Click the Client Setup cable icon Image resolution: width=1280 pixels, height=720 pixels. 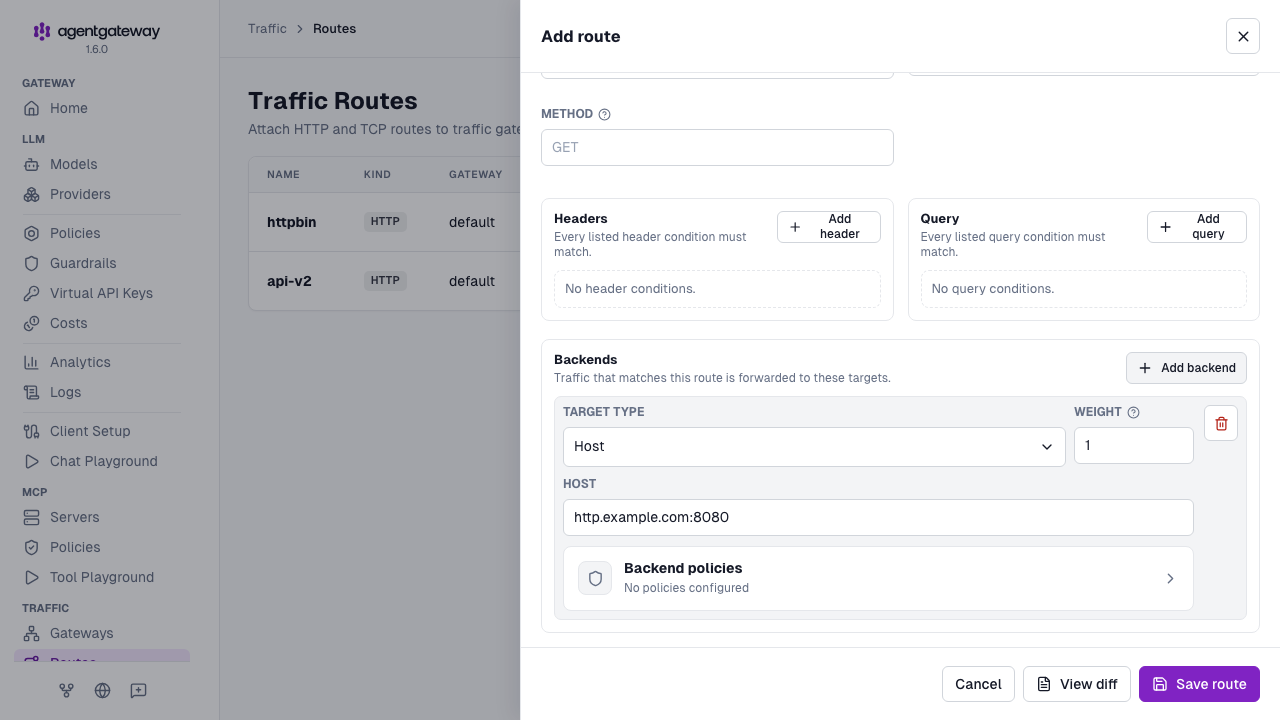point(32,431)
